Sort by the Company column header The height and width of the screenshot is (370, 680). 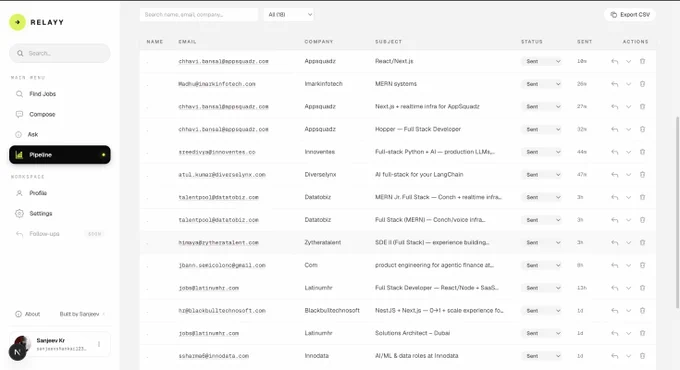tap(319, 42)
